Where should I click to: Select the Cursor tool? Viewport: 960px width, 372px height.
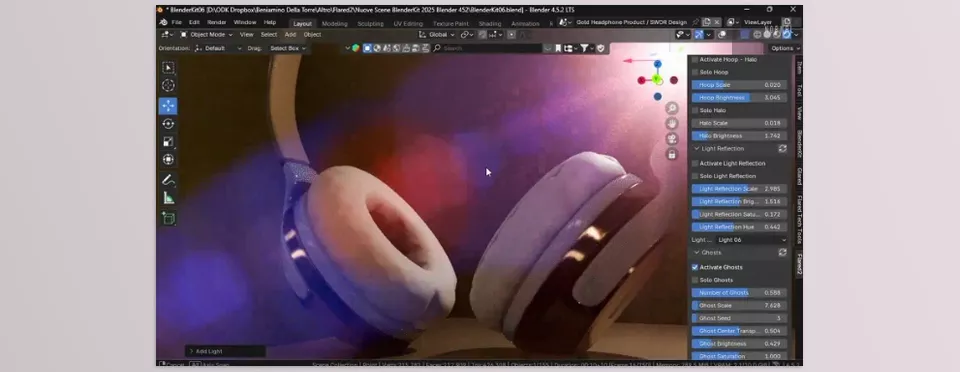[x=168, y=86]
